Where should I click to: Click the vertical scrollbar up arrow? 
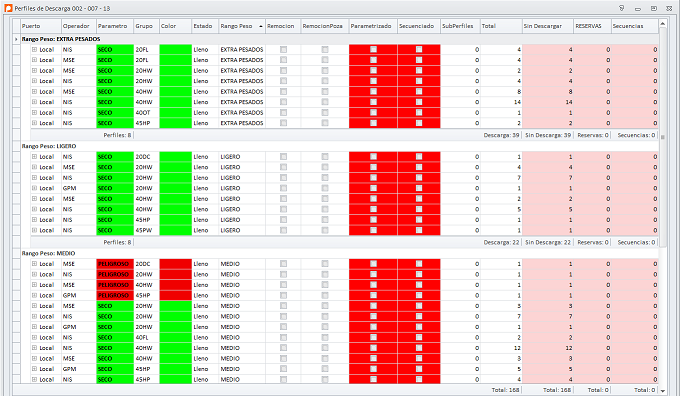click(x=663, y=23)
